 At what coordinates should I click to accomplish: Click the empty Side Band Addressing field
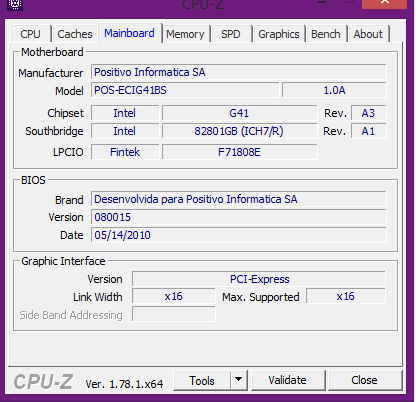point(174,314)
